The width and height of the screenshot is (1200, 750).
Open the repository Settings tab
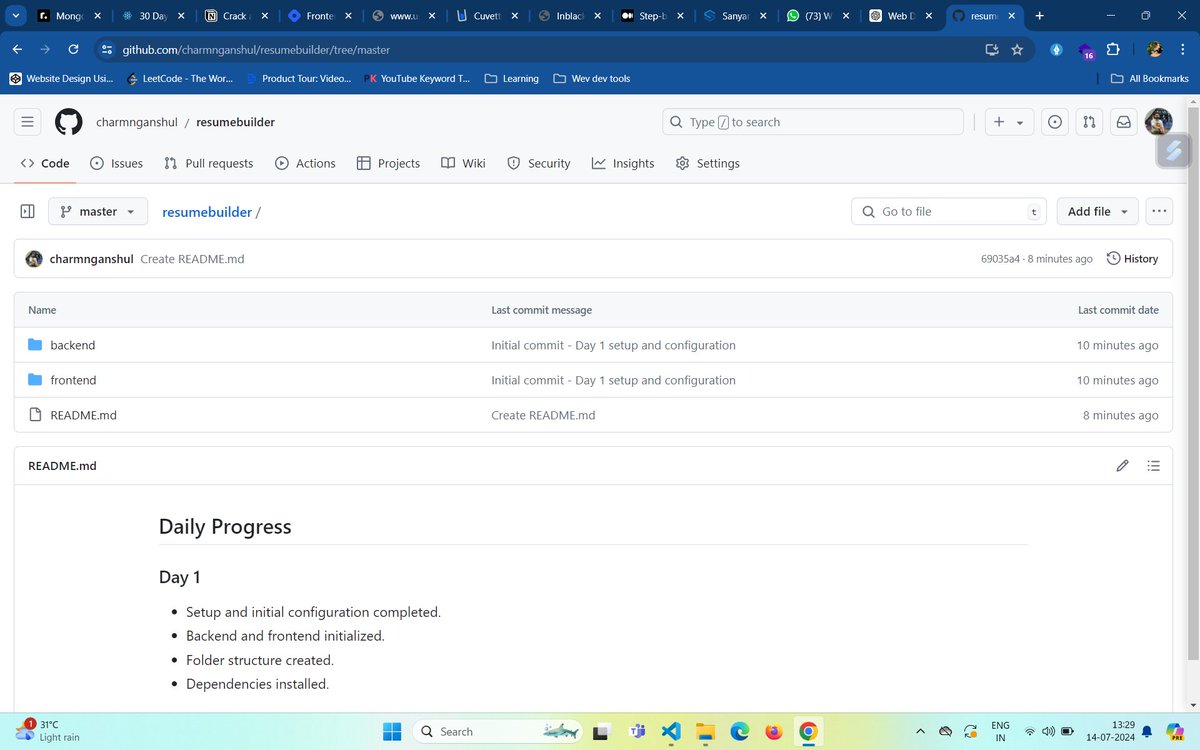[707, 163]
